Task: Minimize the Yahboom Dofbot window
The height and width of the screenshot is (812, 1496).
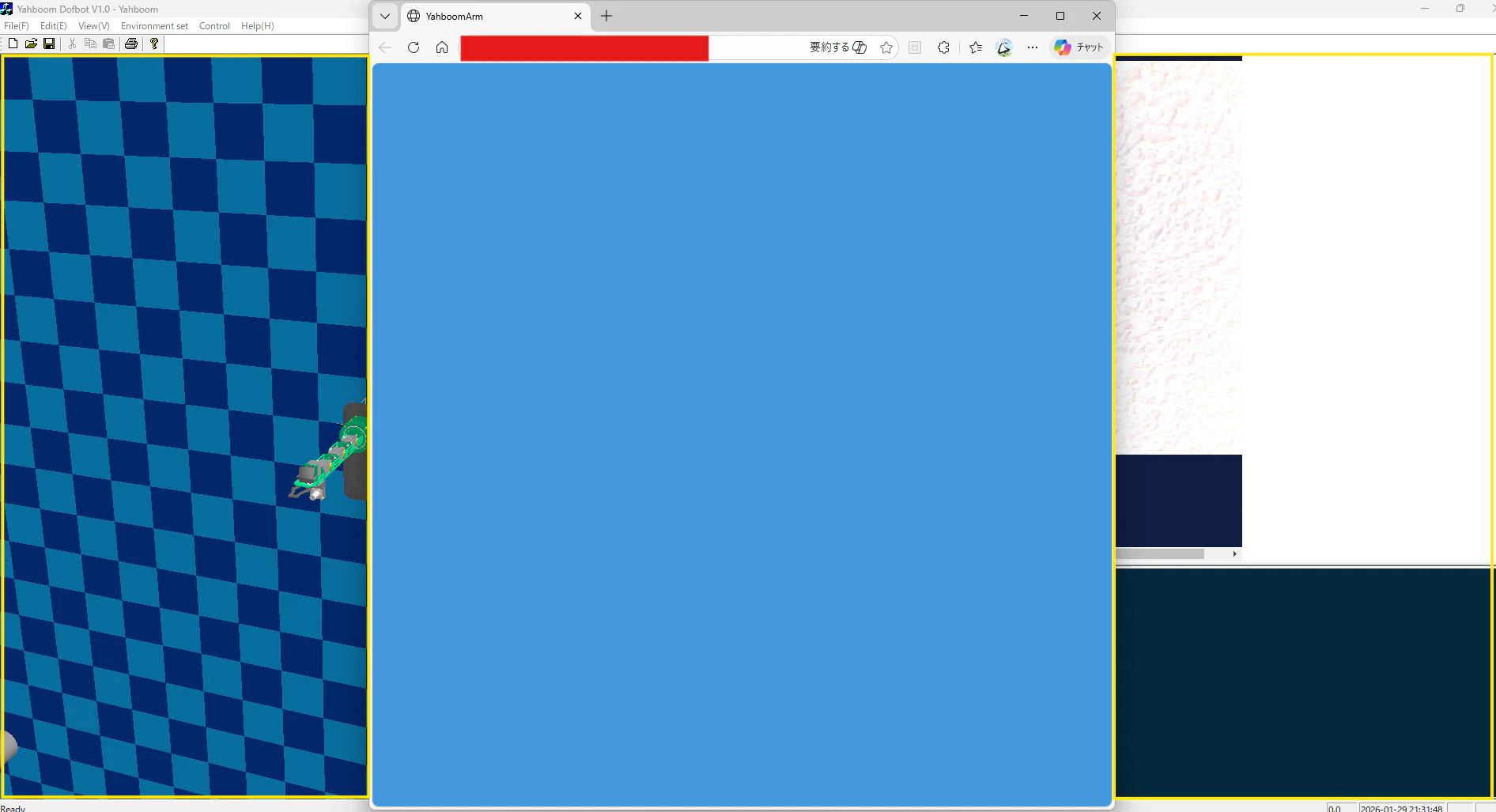Action: (1425, 9)
